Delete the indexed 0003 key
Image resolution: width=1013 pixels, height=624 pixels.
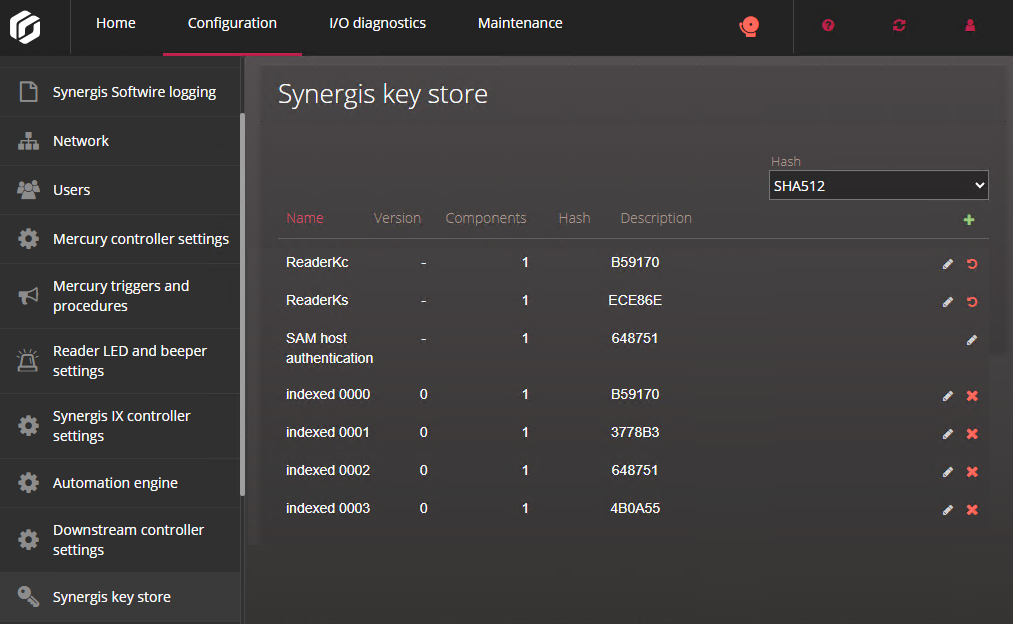click(x=971, y=509)
